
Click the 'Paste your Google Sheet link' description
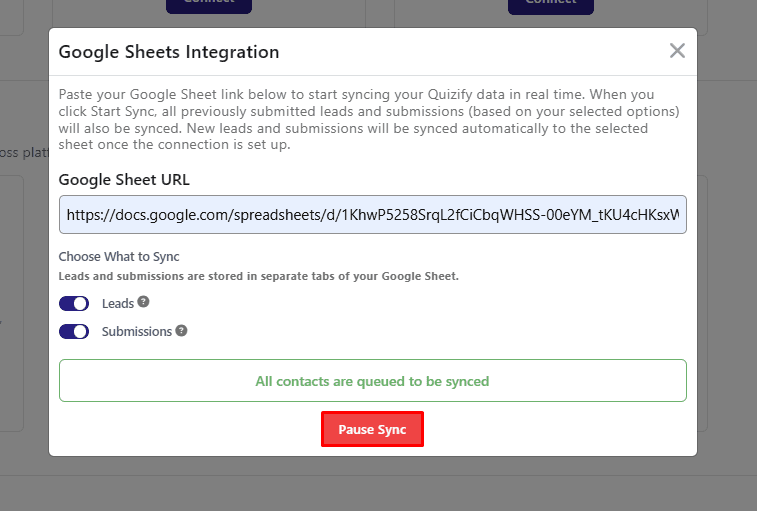369,119
